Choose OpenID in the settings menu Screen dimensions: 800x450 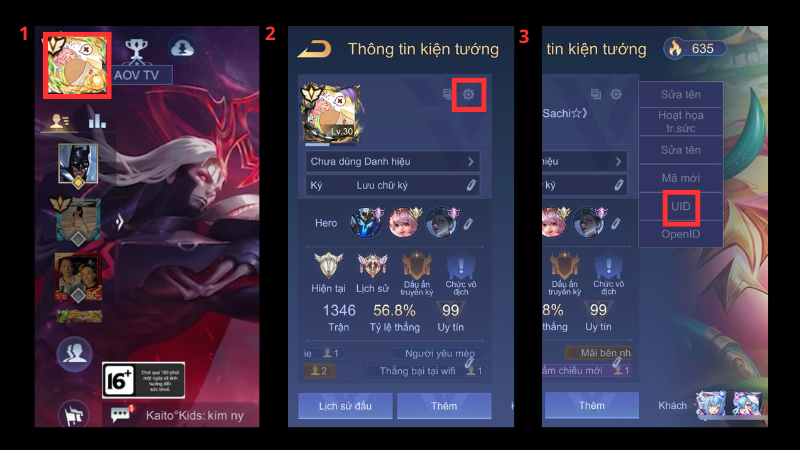pos(681,234)
